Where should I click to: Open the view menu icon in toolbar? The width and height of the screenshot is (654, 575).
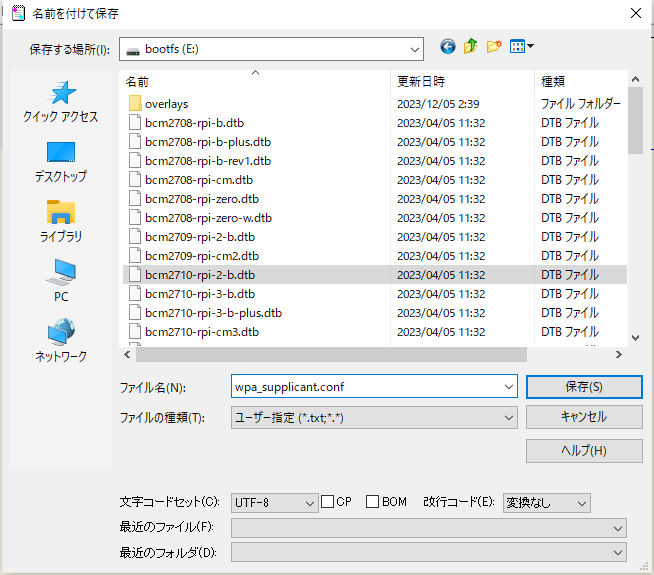(x=521, y=46)
